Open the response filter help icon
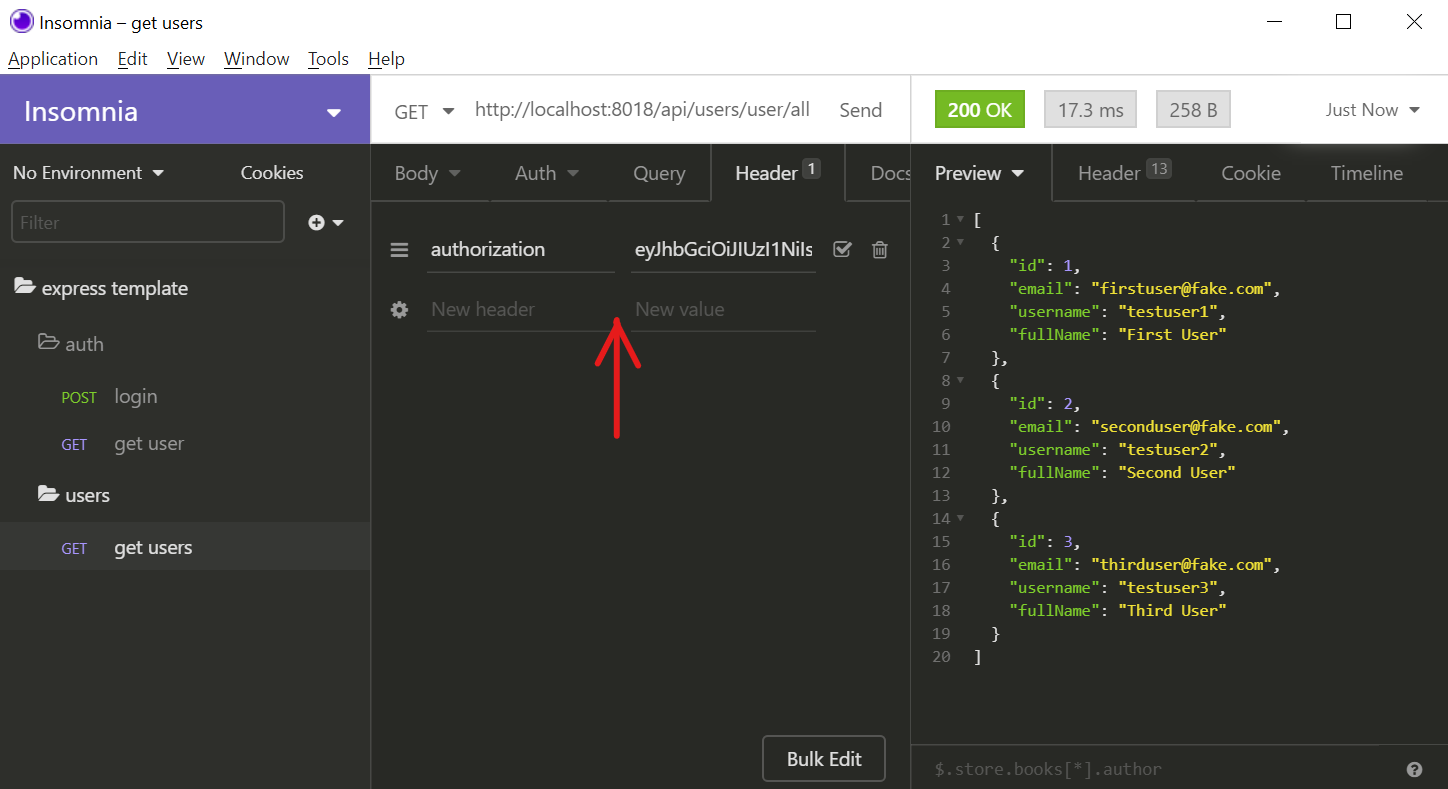This screenshot has height=789, width=1448. [1414, 769]
